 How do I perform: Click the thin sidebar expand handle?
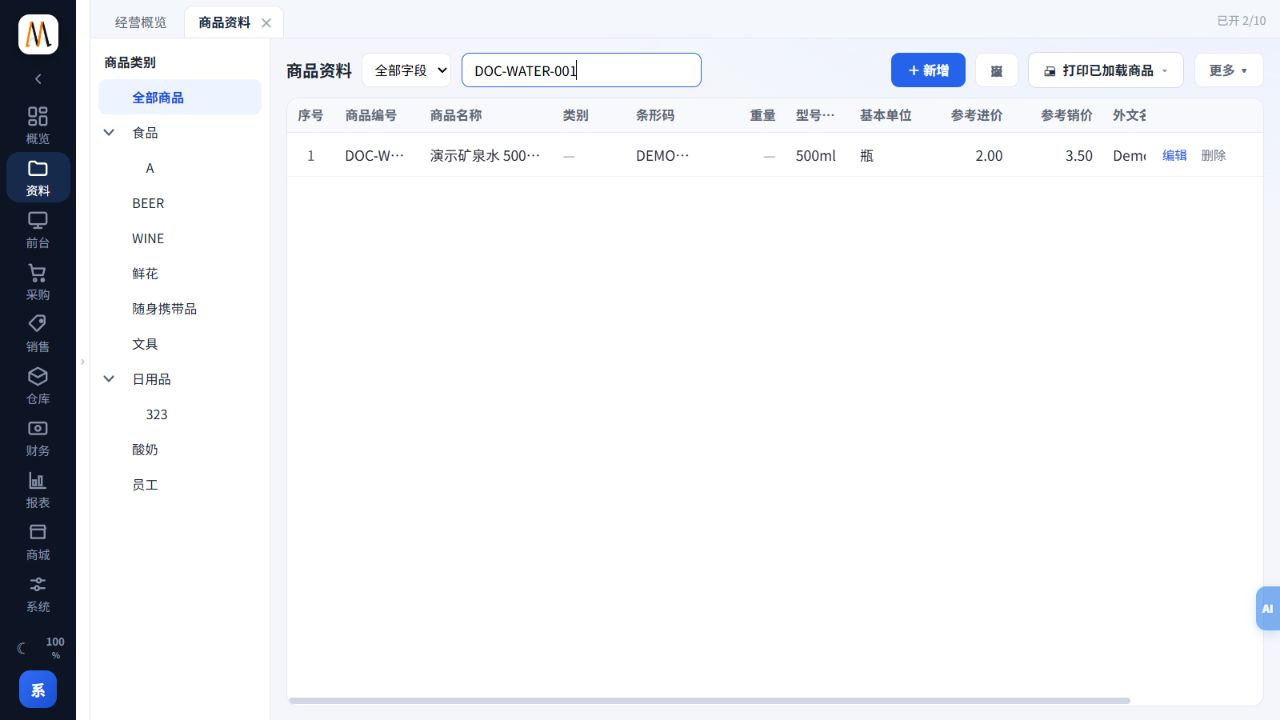point(83,361)
